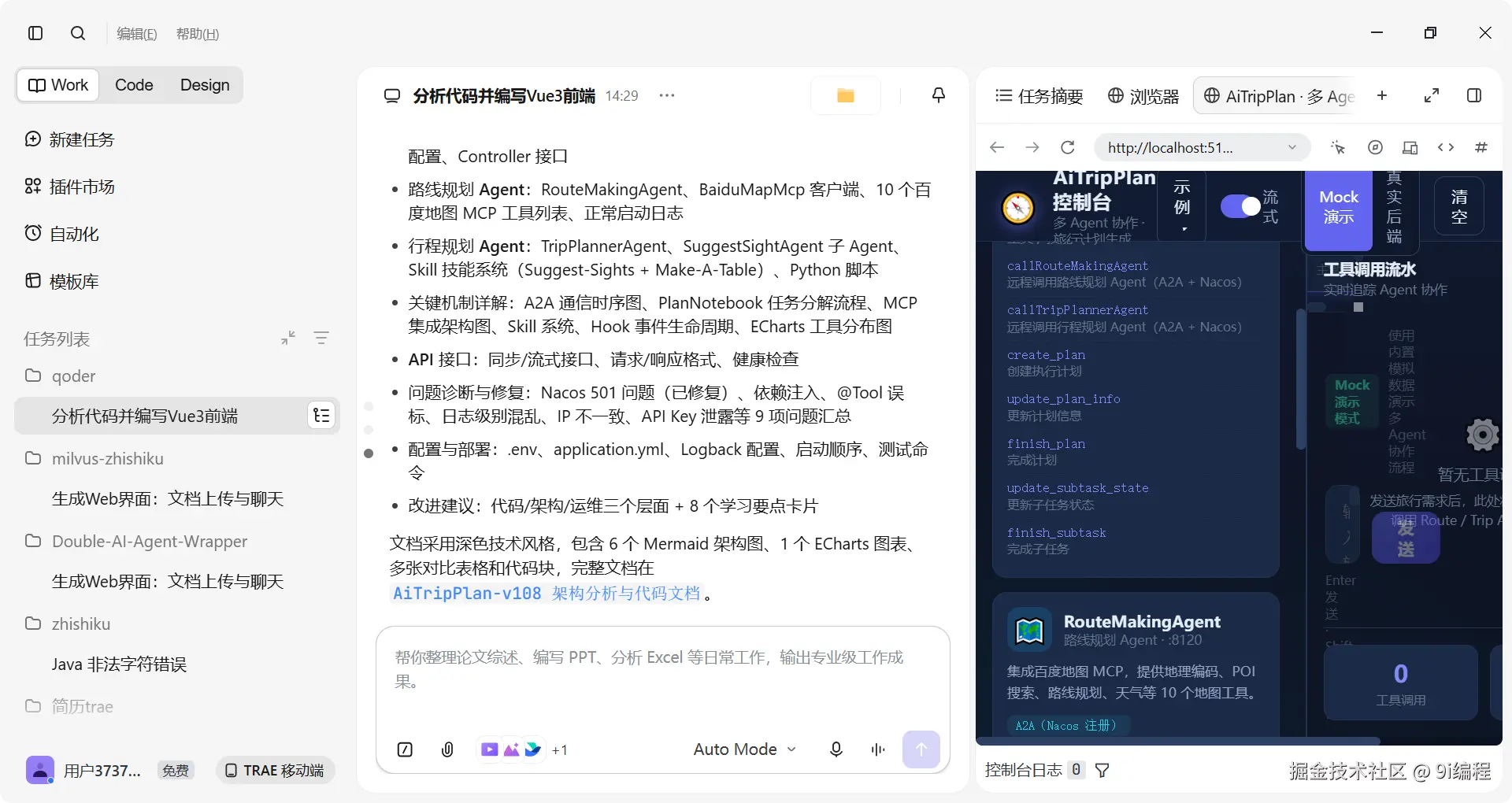
Task: Activate the element picker cursor icon
Action: click(1338, 147)
